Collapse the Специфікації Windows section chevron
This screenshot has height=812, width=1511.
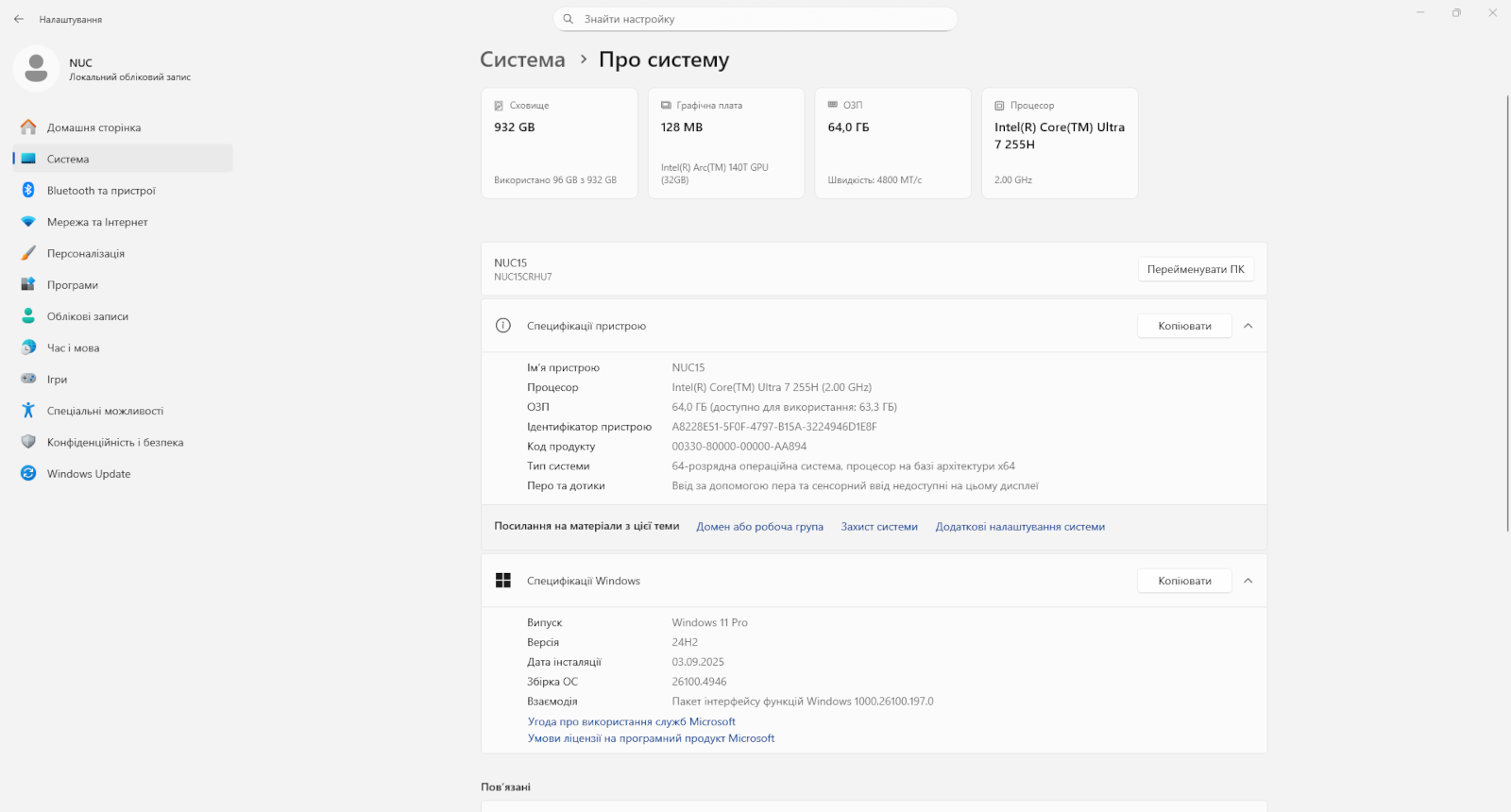(1248, 581)
